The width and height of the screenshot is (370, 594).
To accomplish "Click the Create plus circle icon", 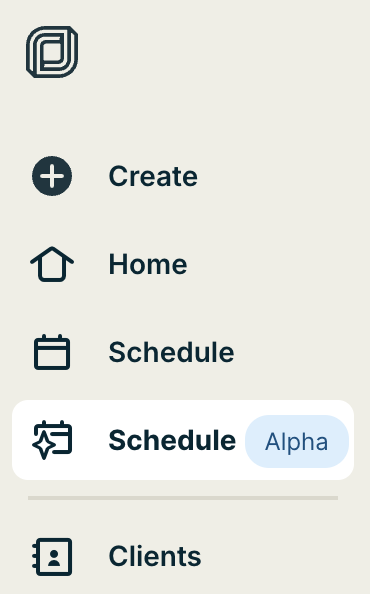I will pos(52,176).
